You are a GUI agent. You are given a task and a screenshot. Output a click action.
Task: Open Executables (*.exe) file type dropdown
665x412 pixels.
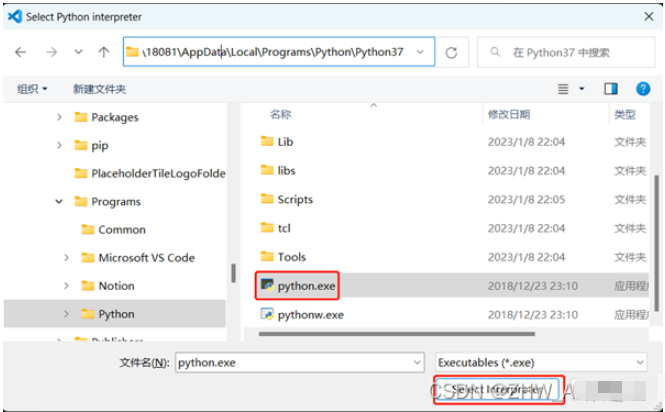tap(541, 363)
